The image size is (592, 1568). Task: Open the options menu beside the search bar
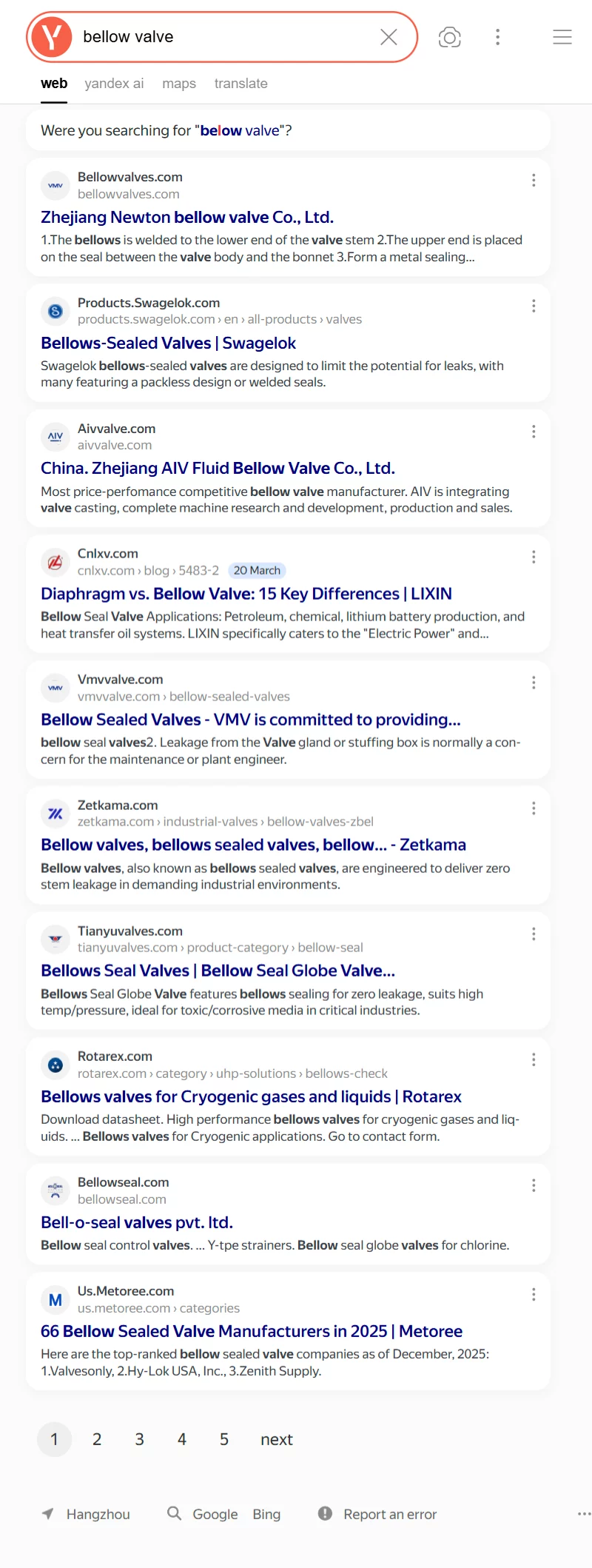pyautogui.click(x=497, y=36)
